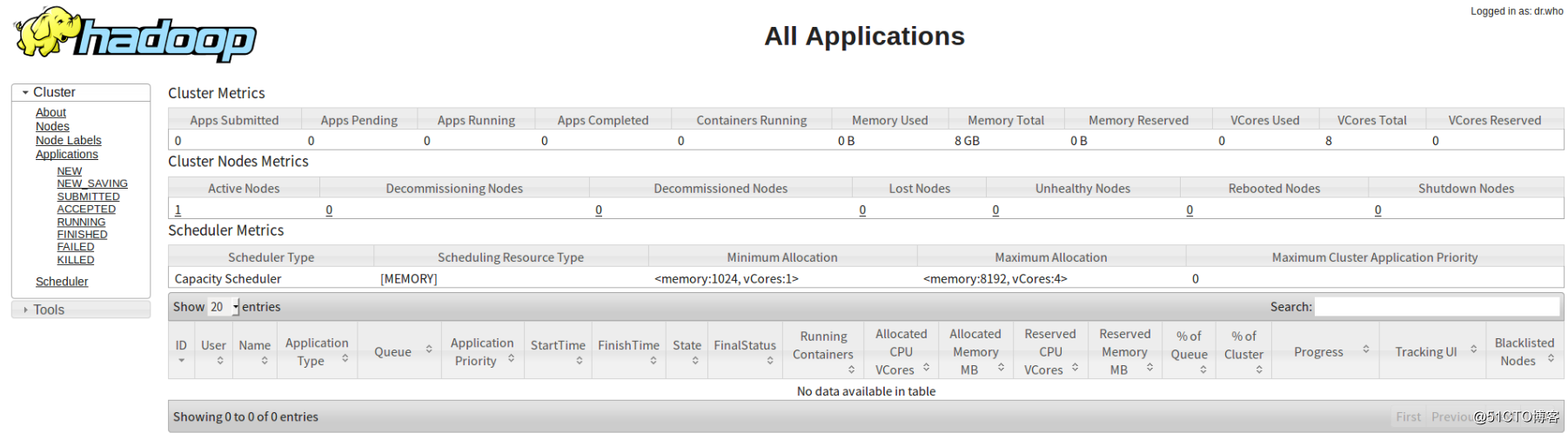Image resolution: width=1568 pixels, height=433 pixels.
Task: Sort table by ID column
Action: point(181,351)
